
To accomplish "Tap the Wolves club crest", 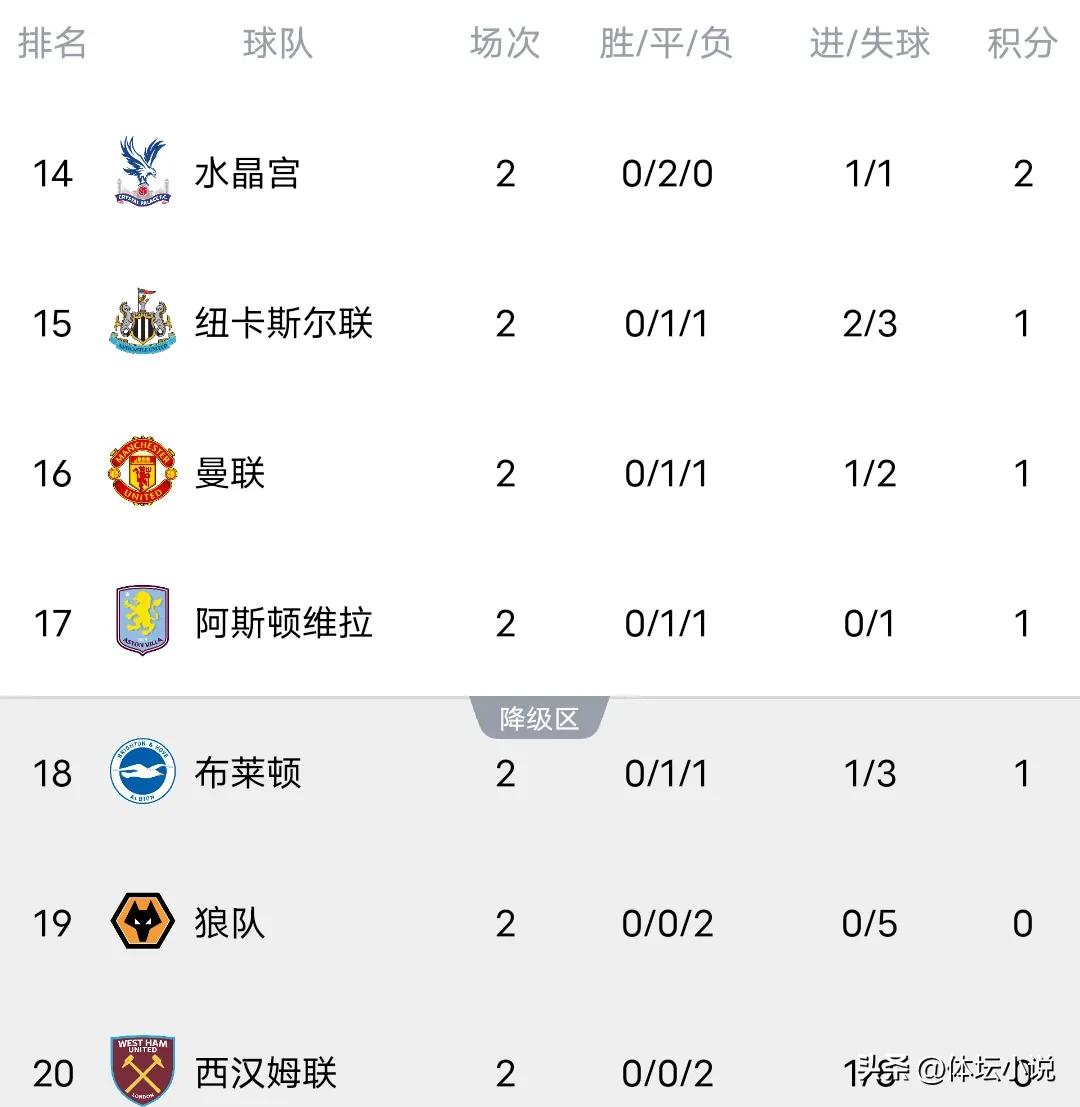I will coord(143,921).
